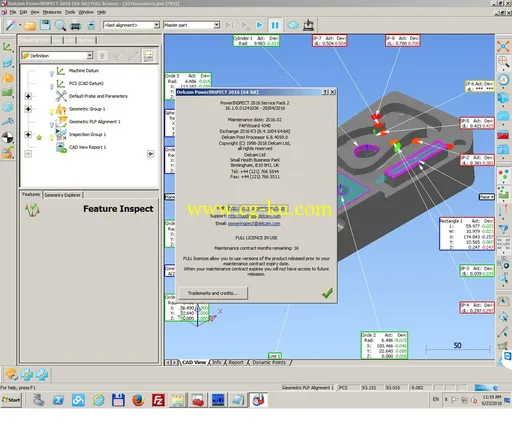Switch to the Geometry Explorer tab
The height and width of the screenshot is (426, 512).
click(x=63, y=195)
